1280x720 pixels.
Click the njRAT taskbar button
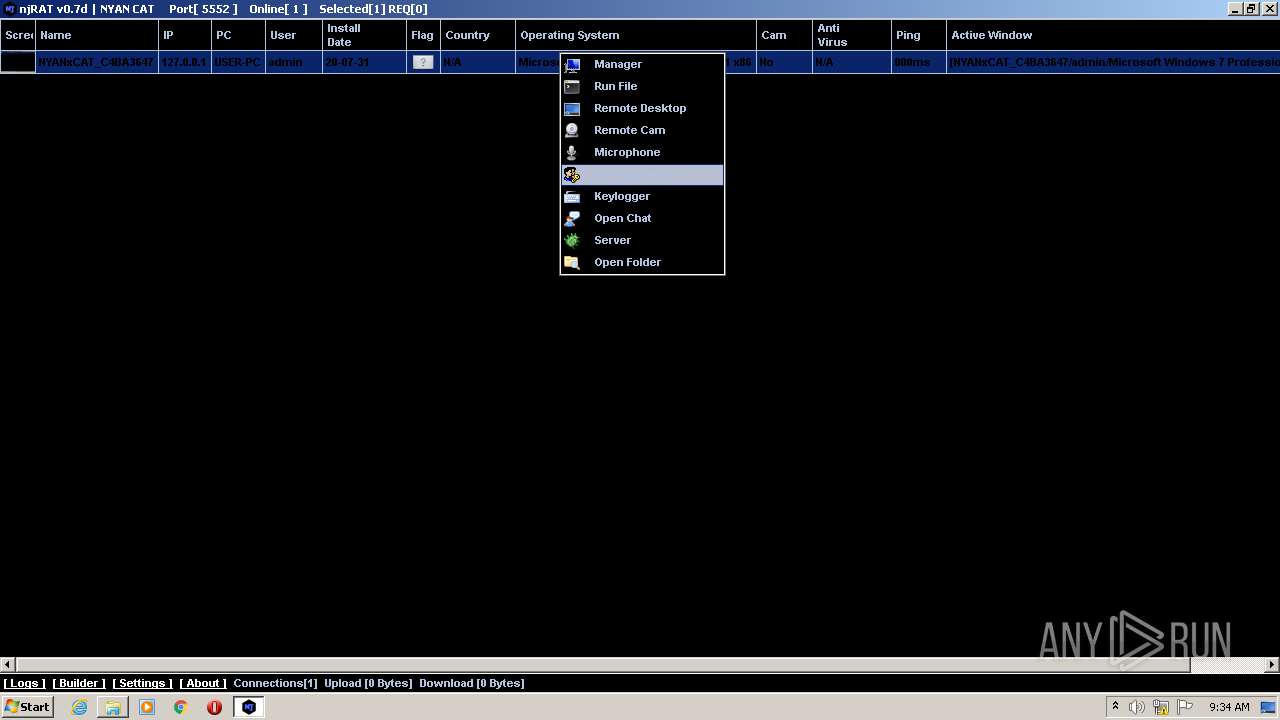[x=249, y=707]
